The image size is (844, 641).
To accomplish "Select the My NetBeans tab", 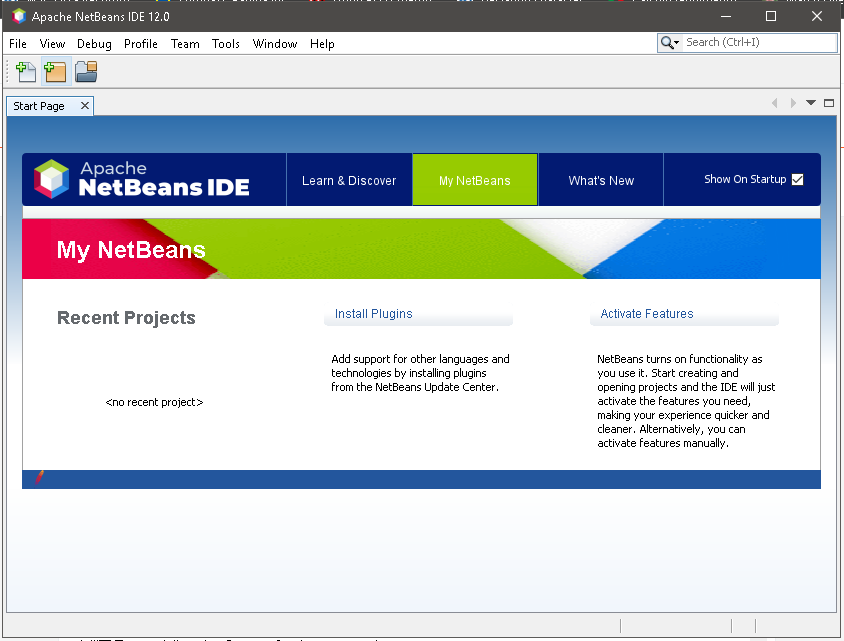I will click(475, 180).
